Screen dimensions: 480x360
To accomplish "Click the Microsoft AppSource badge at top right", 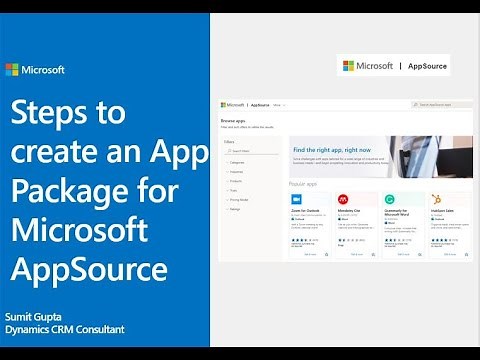I will 393,66.
